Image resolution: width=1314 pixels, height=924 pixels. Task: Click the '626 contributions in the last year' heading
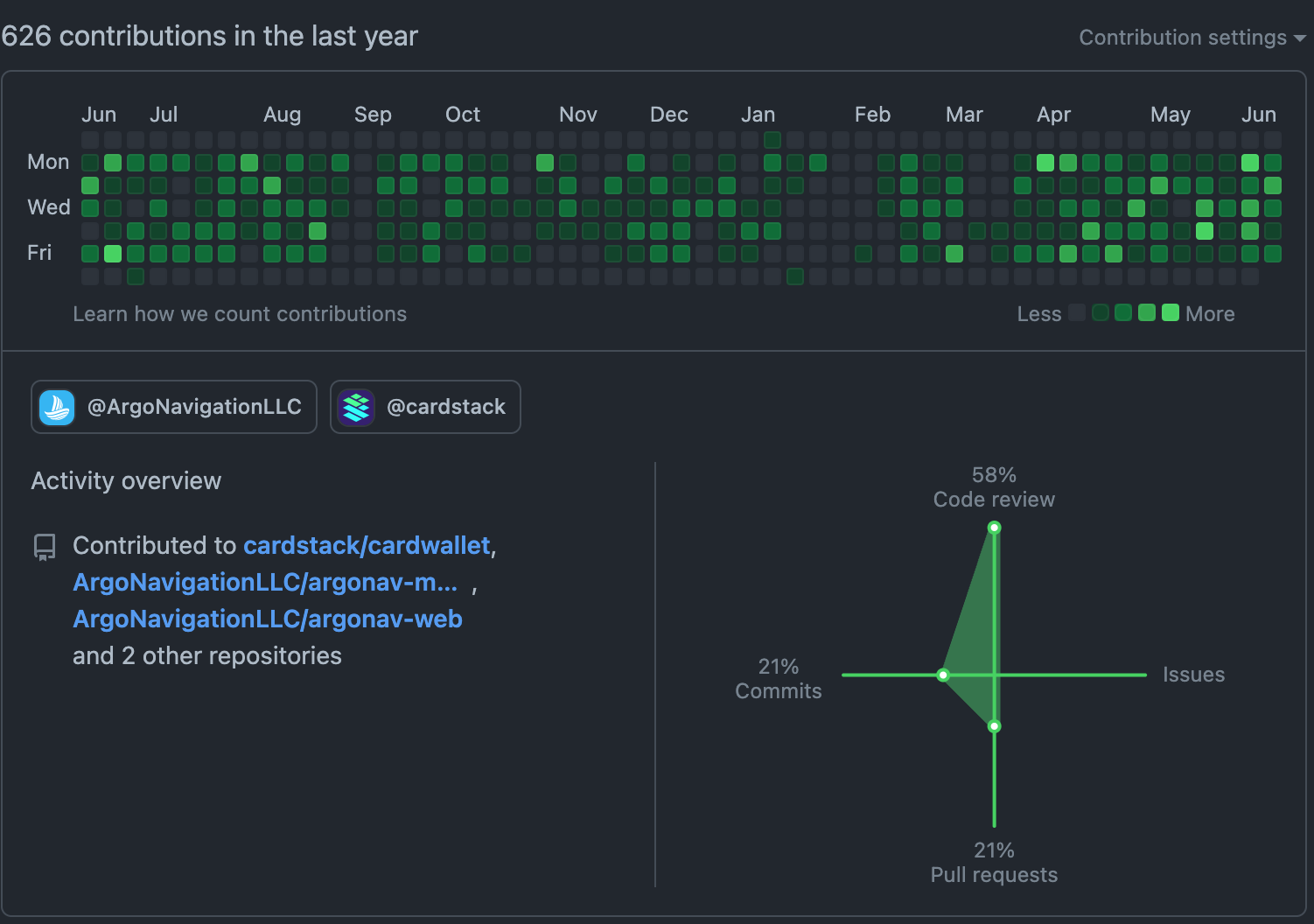[x=210, y=36]
